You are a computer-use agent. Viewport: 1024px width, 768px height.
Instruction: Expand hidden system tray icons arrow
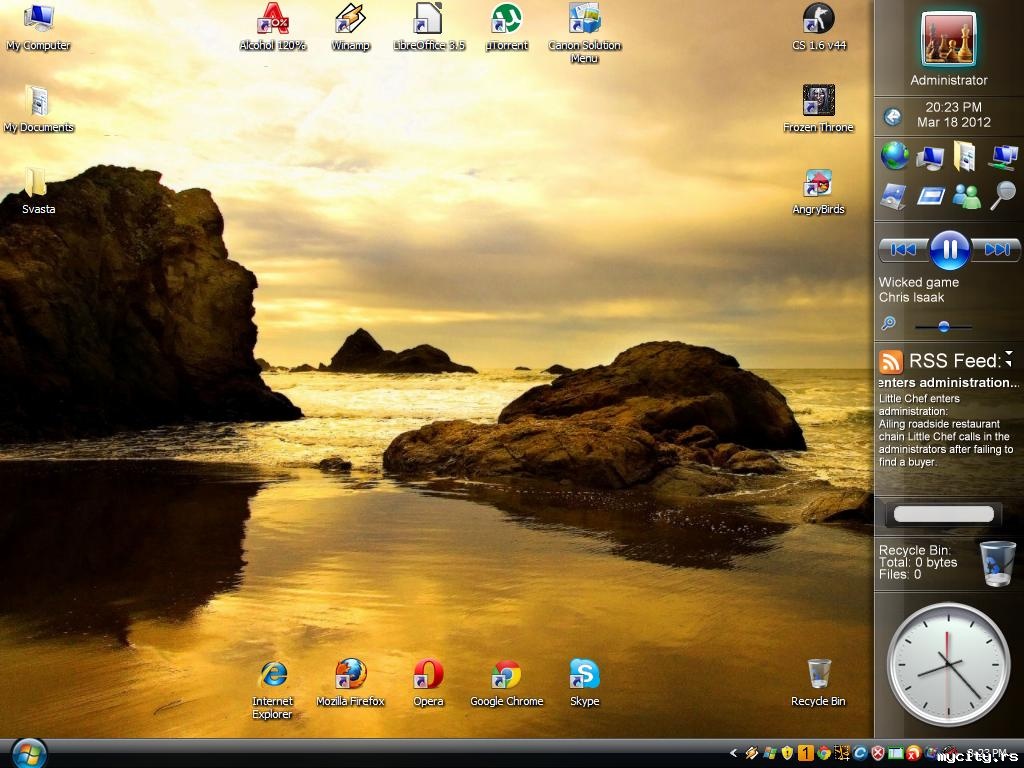(x=733, y=753)
